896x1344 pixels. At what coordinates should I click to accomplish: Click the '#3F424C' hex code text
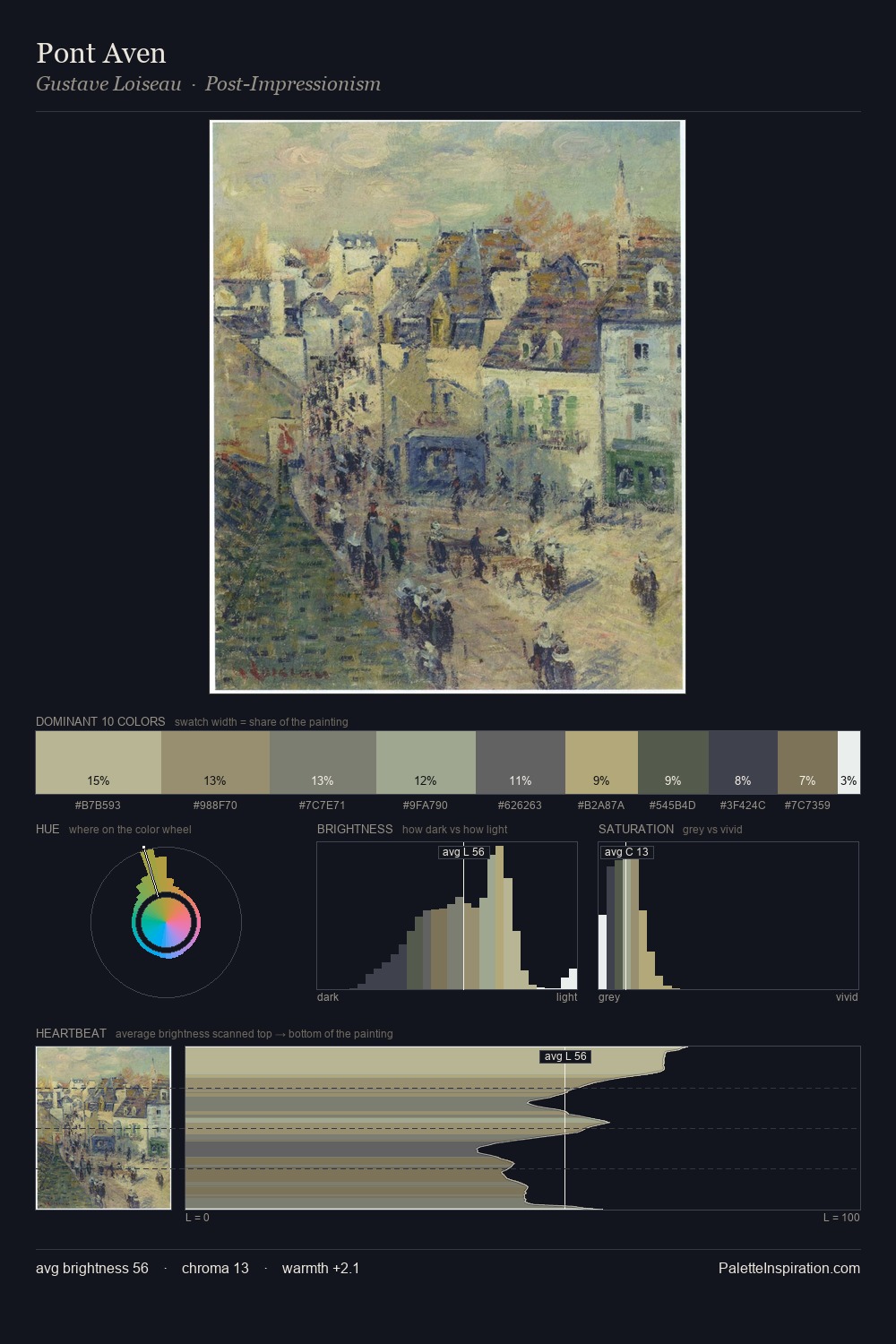pyautogui.click(x=743, y=805)
